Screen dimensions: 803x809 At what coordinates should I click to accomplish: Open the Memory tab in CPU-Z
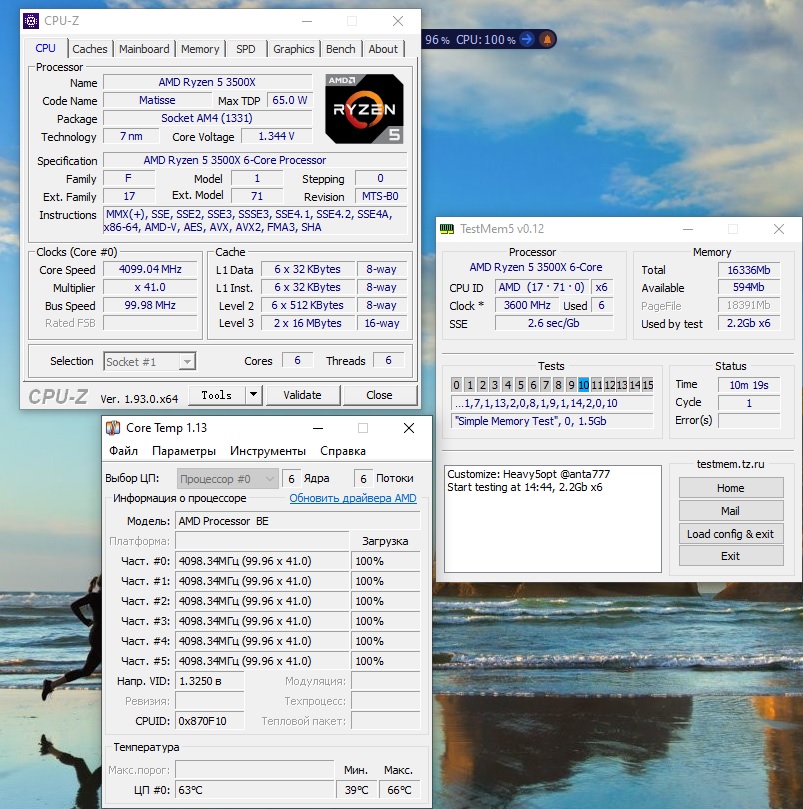[x=200, y=49]
